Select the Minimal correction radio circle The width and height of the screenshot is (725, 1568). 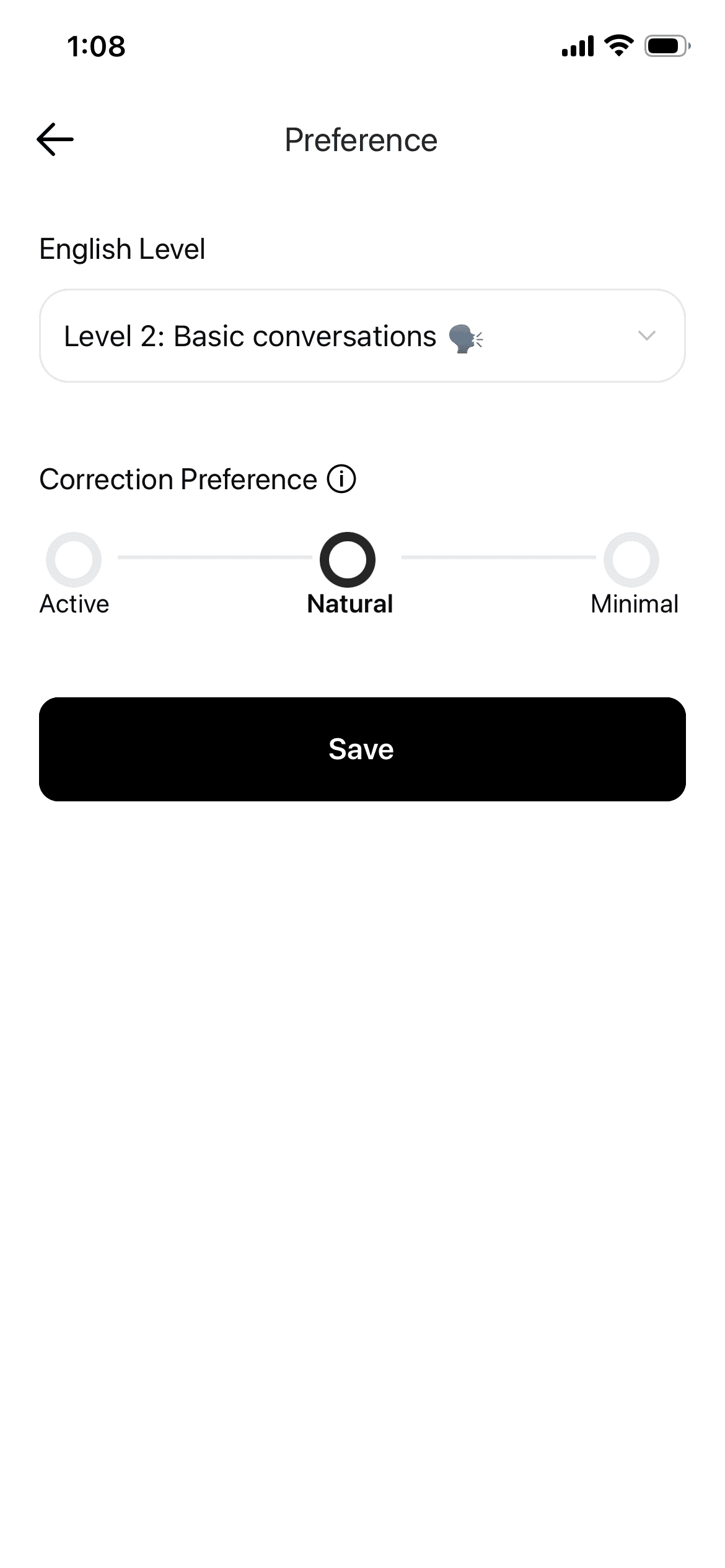pos(631,559)
